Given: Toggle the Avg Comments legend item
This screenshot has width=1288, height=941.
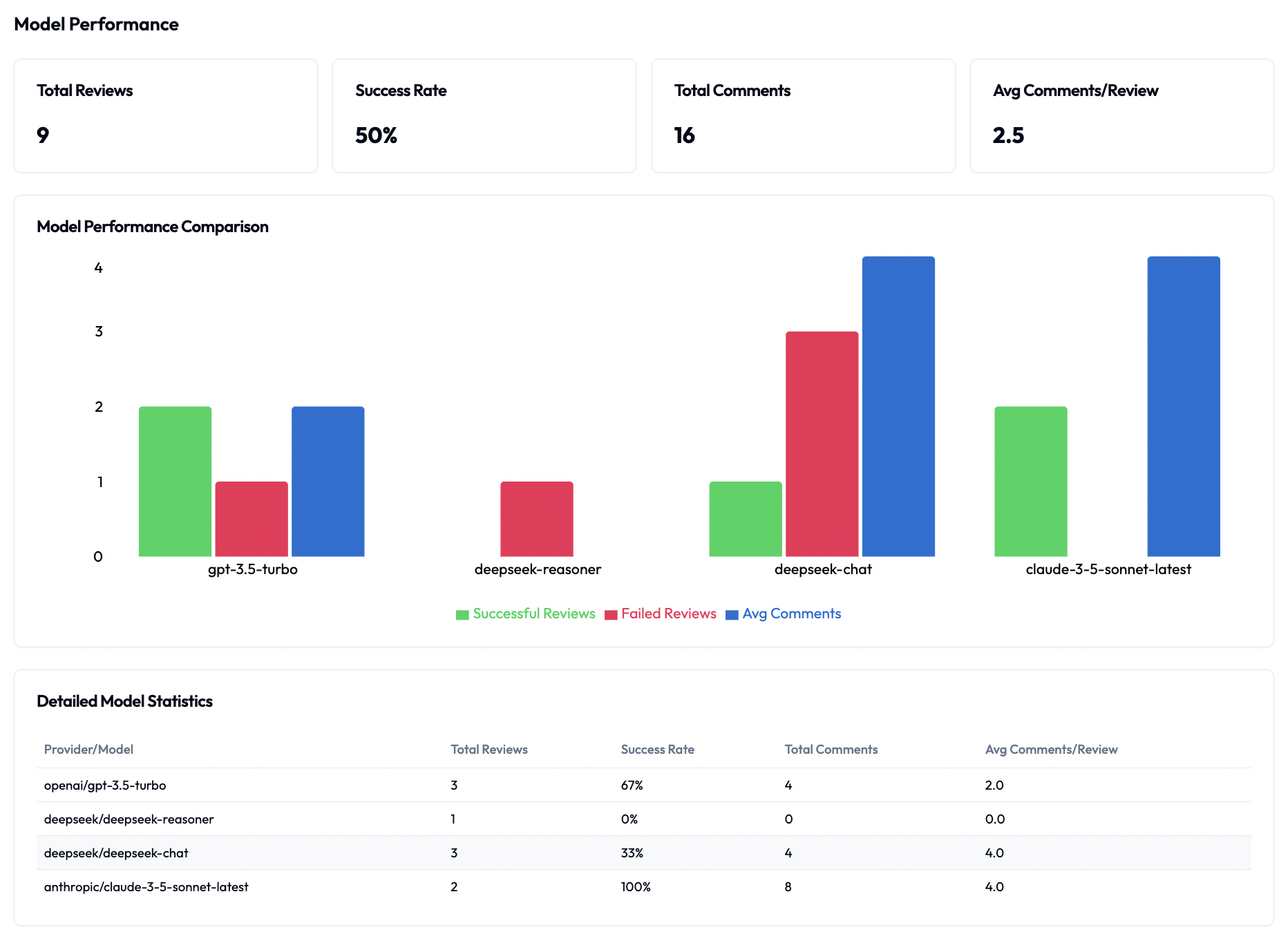Looking at the screenshot, I should 783,614.
